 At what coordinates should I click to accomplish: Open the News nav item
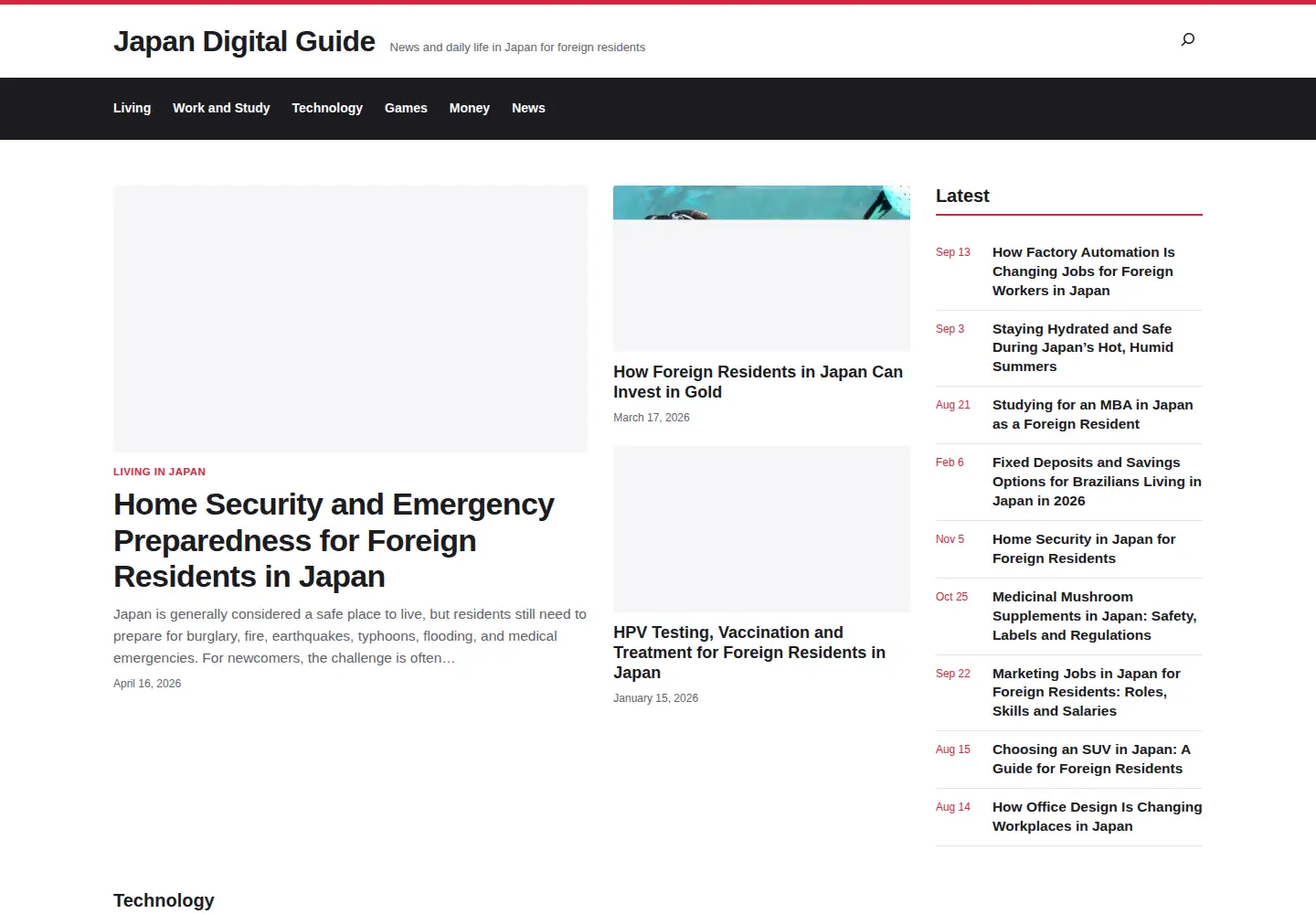[528, 108]
